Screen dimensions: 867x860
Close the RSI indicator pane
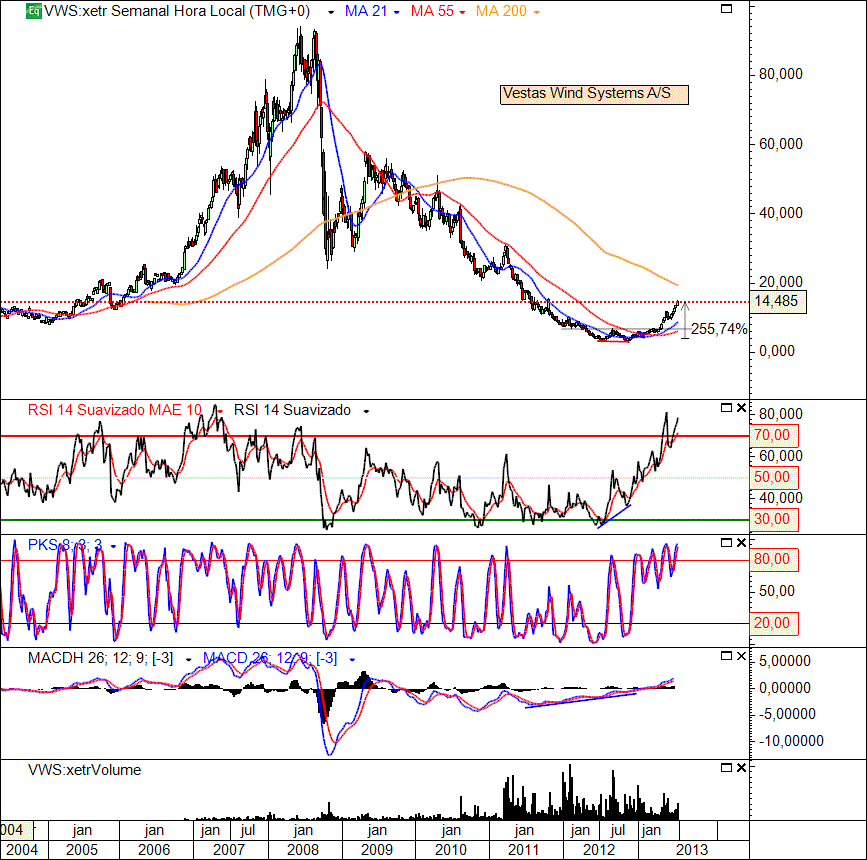coord(741,408)
